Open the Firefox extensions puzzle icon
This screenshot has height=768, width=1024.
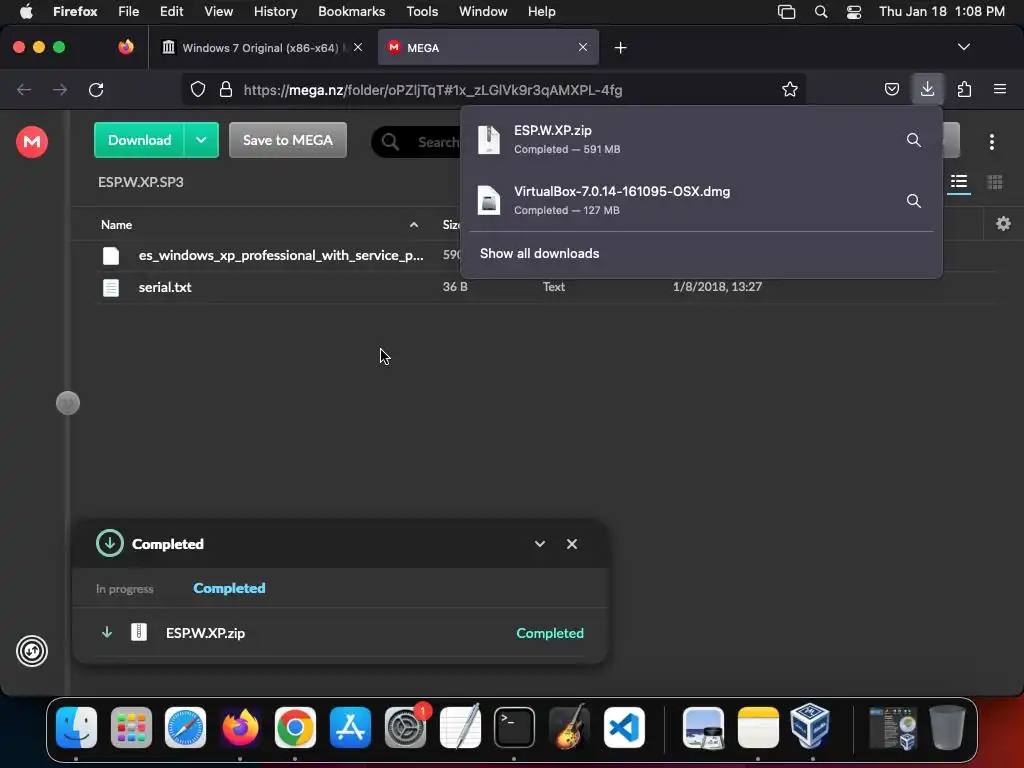click(x=964, y=89)
